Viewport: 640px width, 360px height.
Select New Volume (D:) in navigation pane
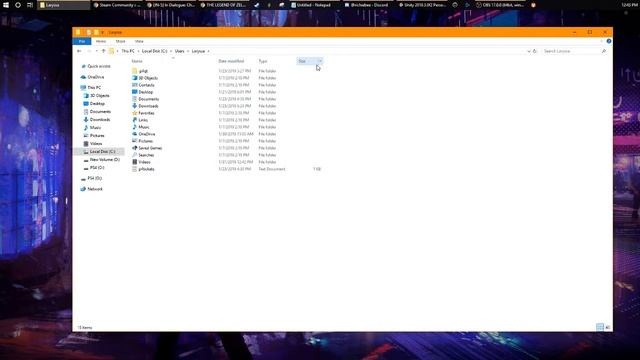pos(102,160)
